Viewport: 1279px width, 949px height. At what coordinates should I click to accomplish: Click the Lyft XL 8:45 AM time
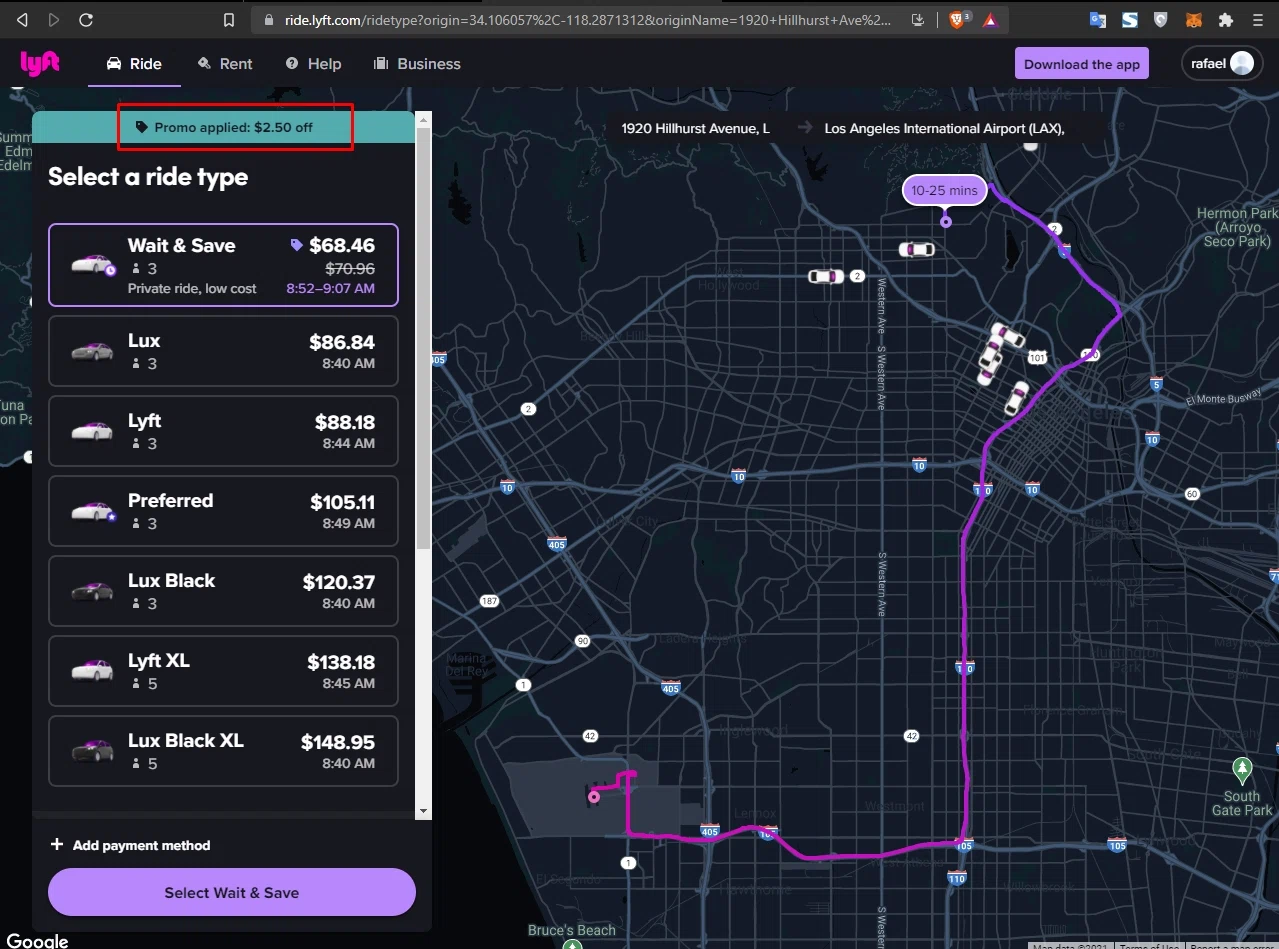348,683
